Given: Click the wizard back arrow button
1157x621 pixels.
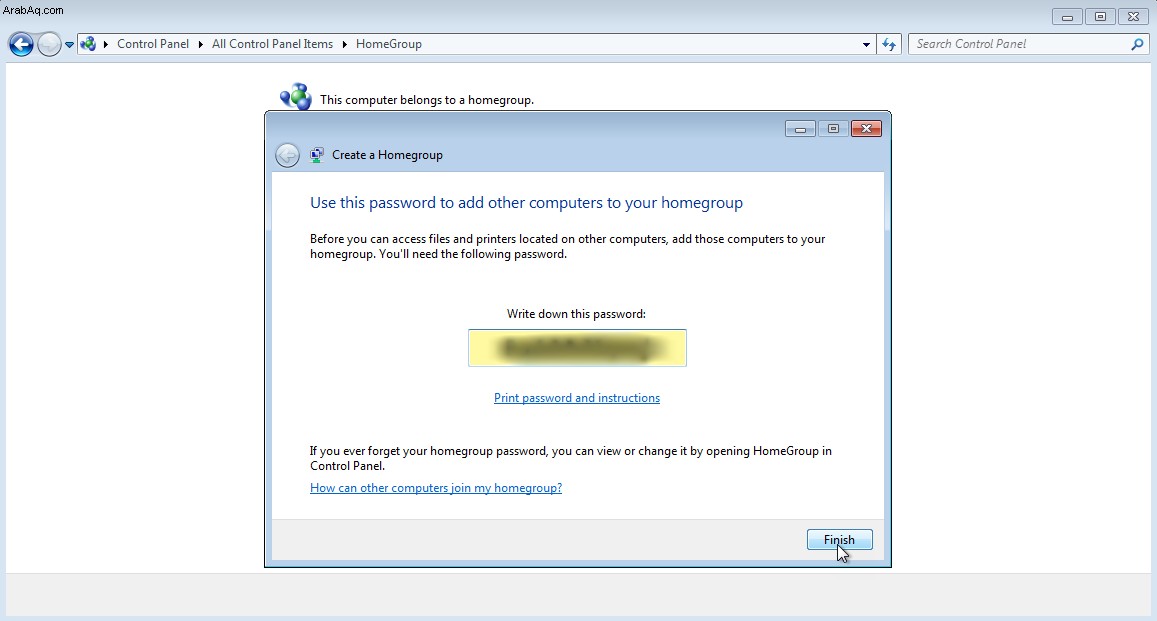Looking at the screenshot, I should pyautogui.click(x=287, y=155).
